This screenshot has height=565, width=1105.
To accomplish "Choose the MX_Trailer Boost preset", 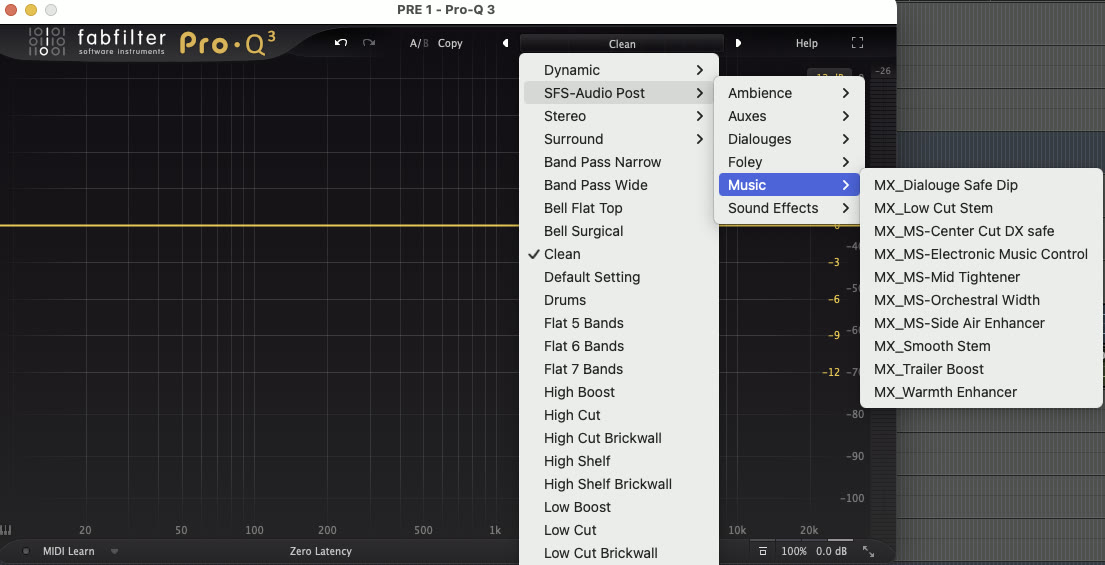I will [x=929, y=369].
